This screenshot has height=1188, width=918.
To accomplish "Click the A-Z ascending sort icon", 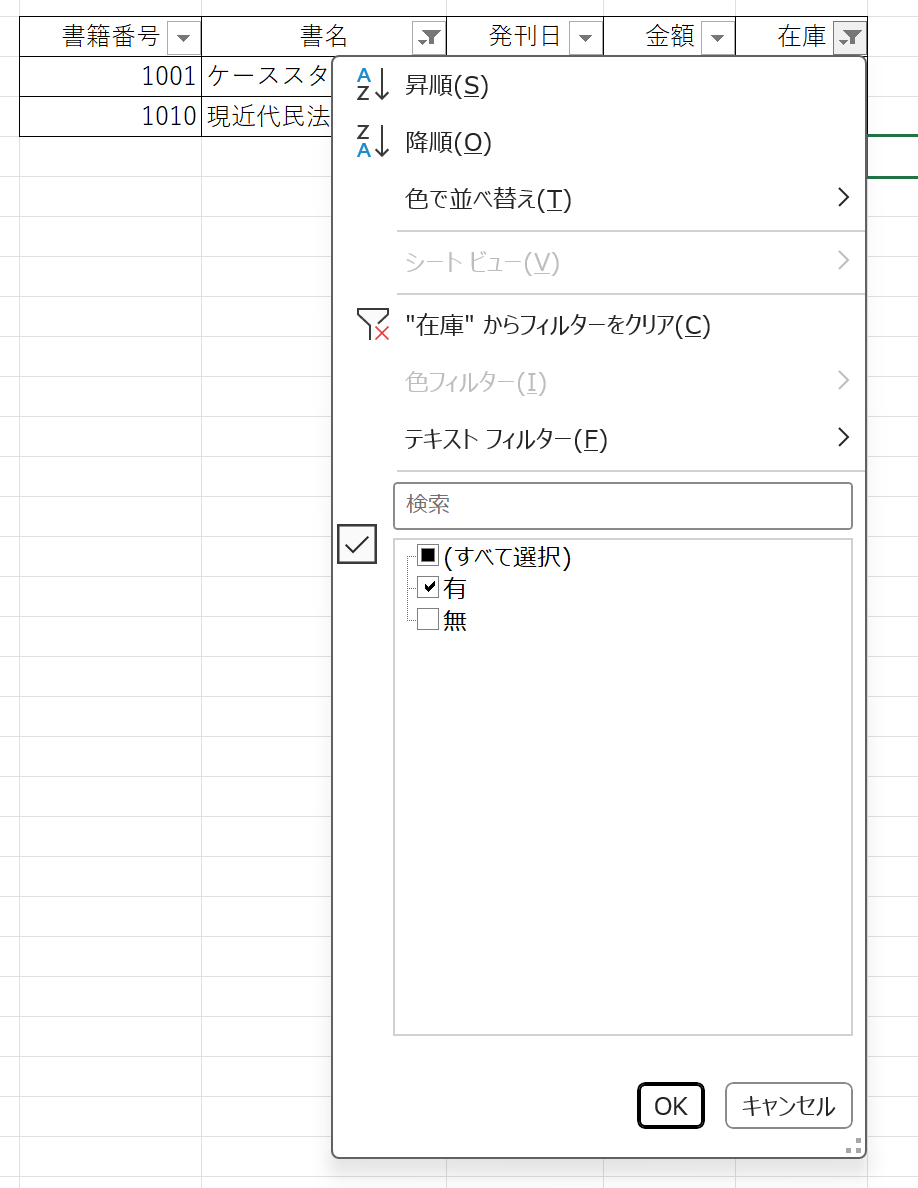I will point(373,84).
